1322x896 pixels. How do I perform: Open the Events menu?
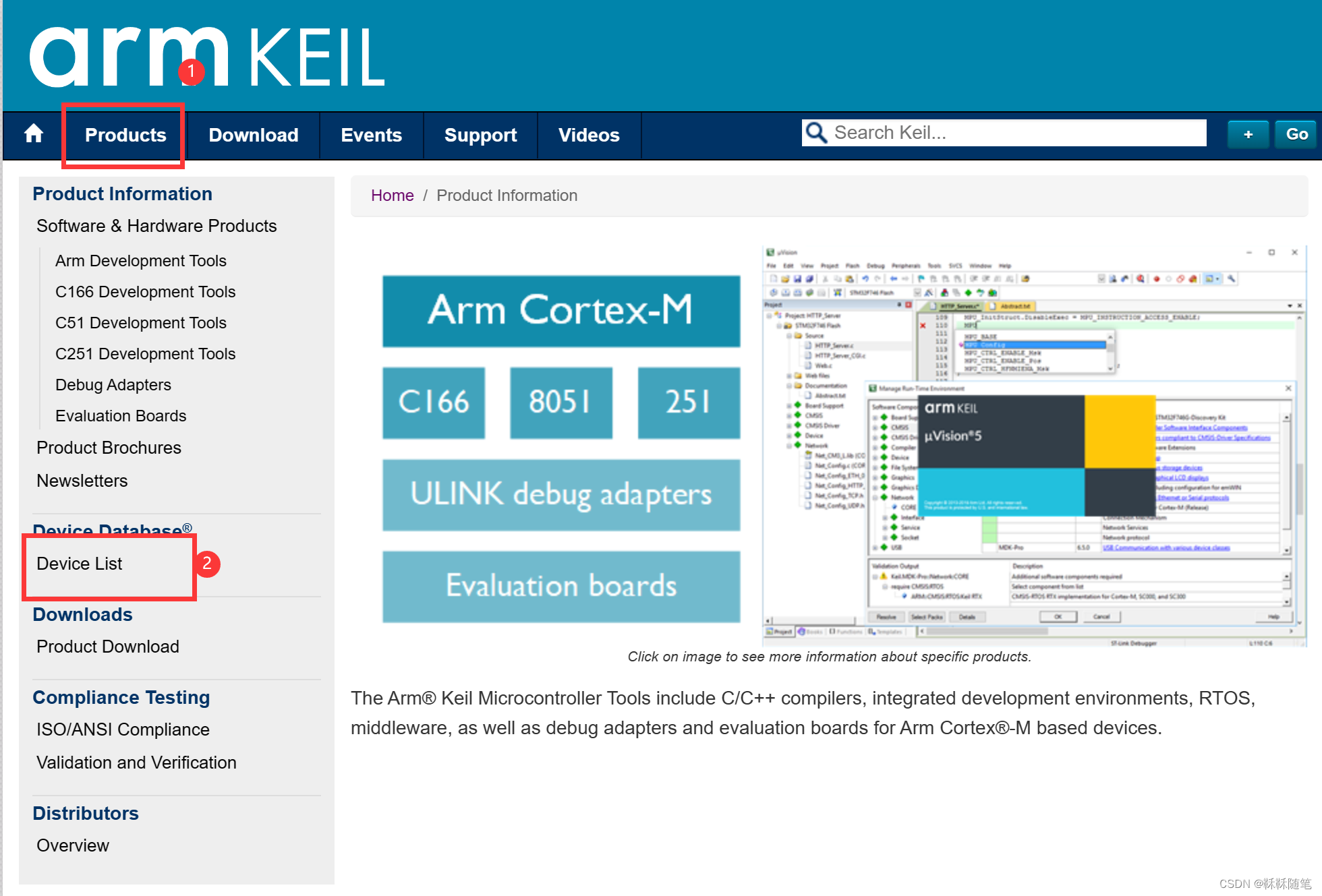pyautogui.click(x=371, y=135)
